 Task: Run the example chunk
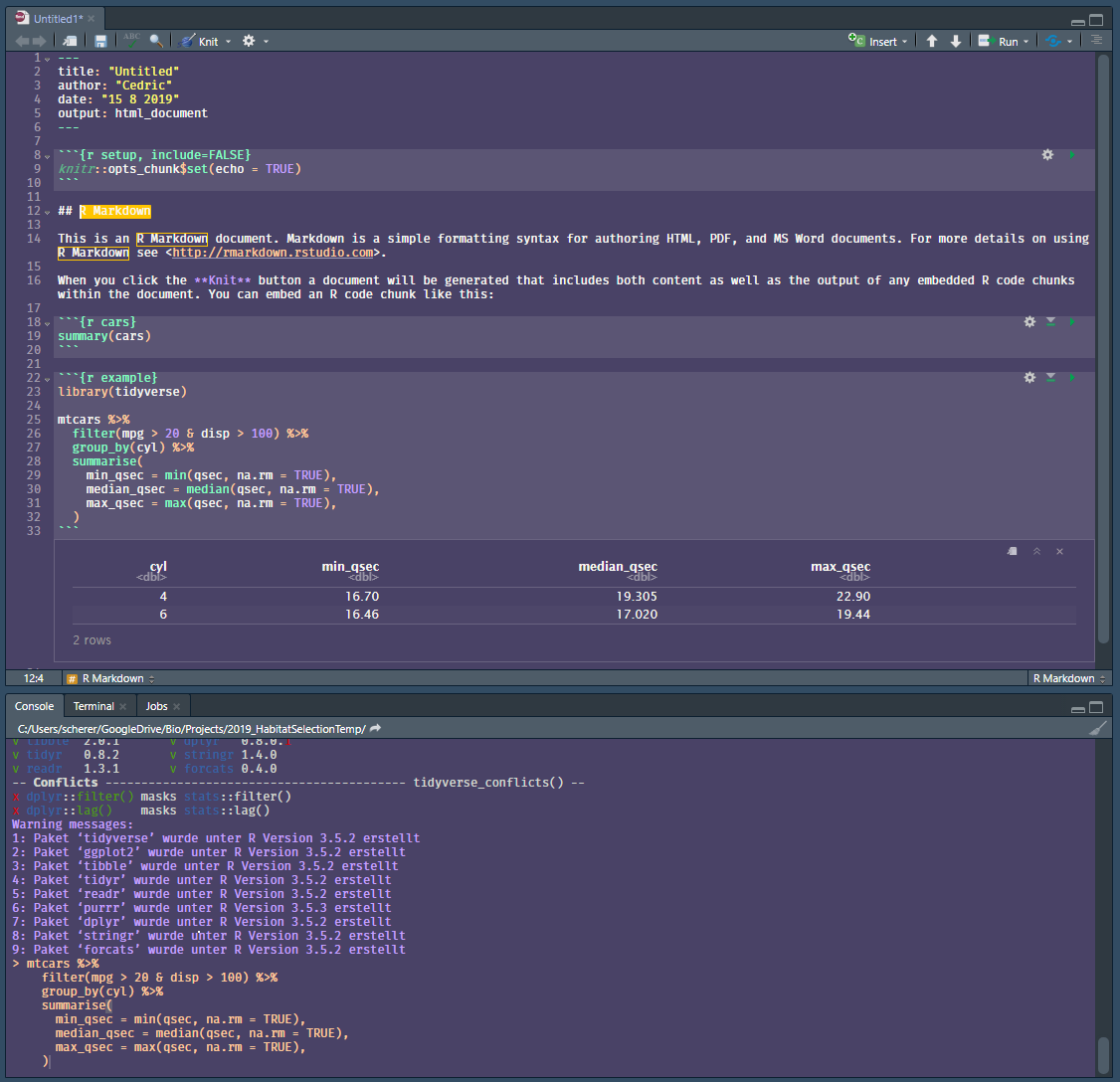pos(1071,377)
